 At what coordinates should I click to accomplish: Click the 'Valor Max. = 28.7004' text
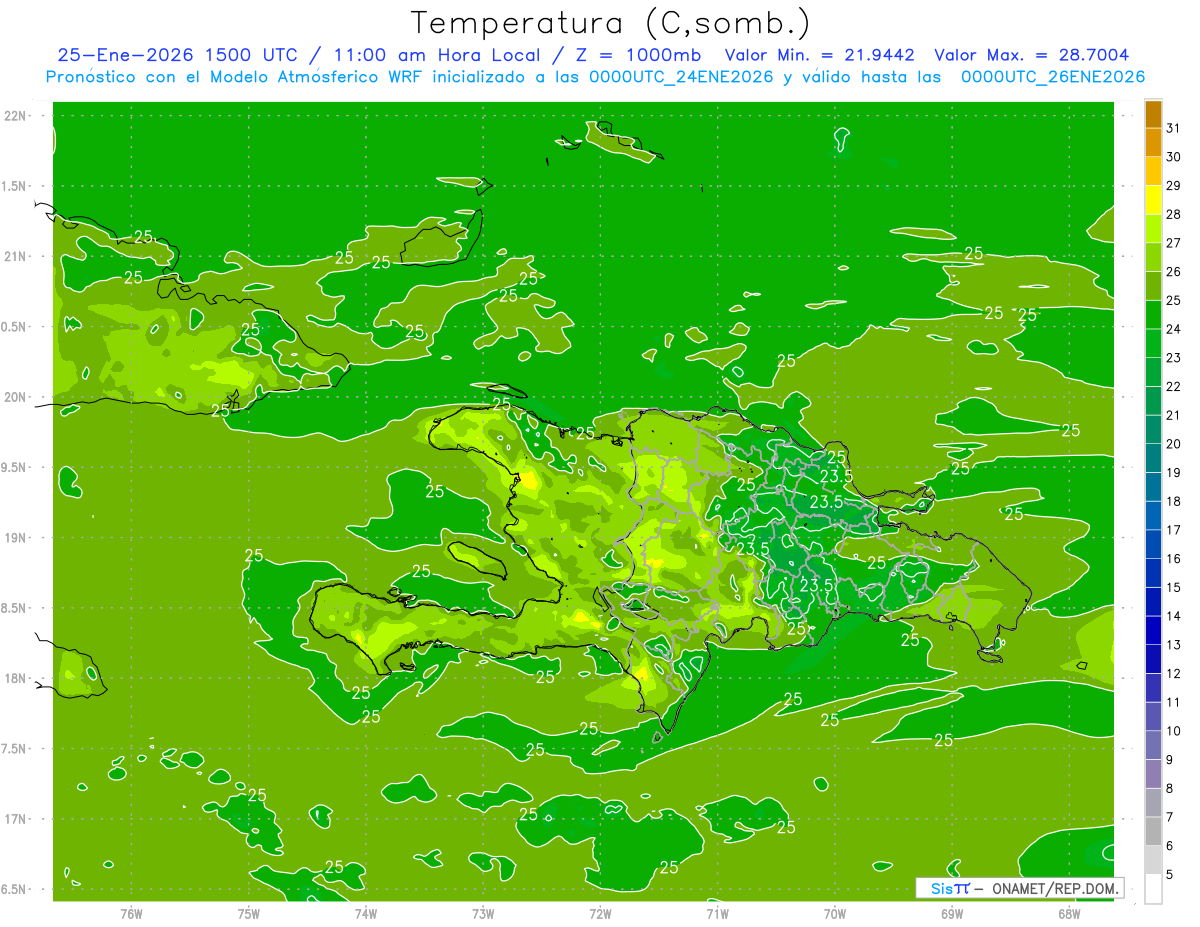point(1031,55)
